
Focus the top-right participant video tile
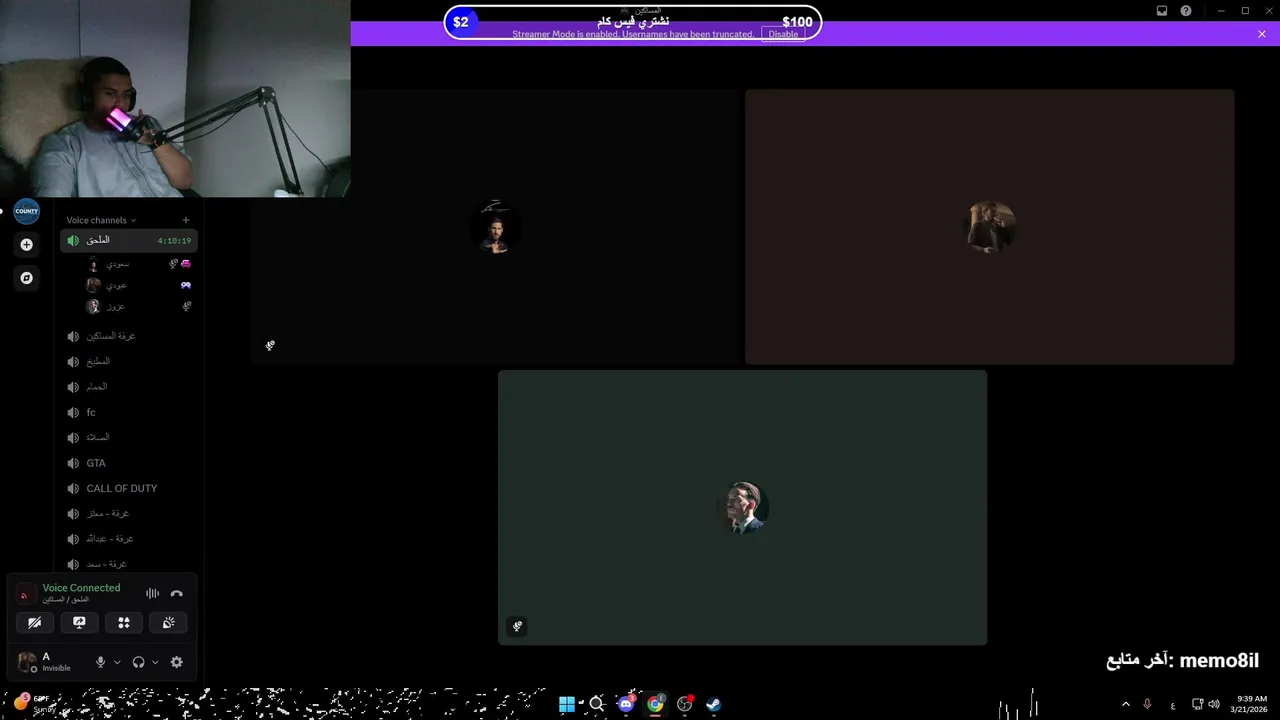[990, 227]
